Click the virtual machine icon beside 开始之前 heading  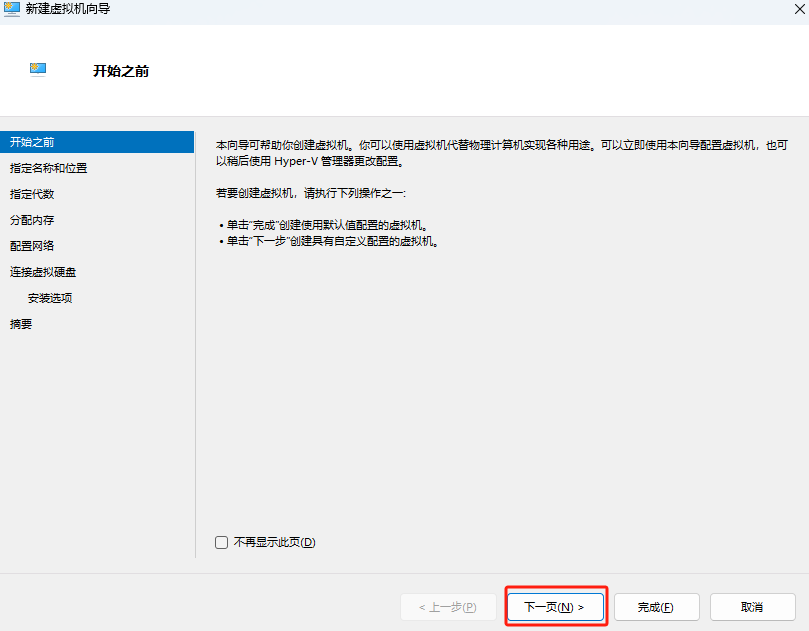tap(38, 69)
